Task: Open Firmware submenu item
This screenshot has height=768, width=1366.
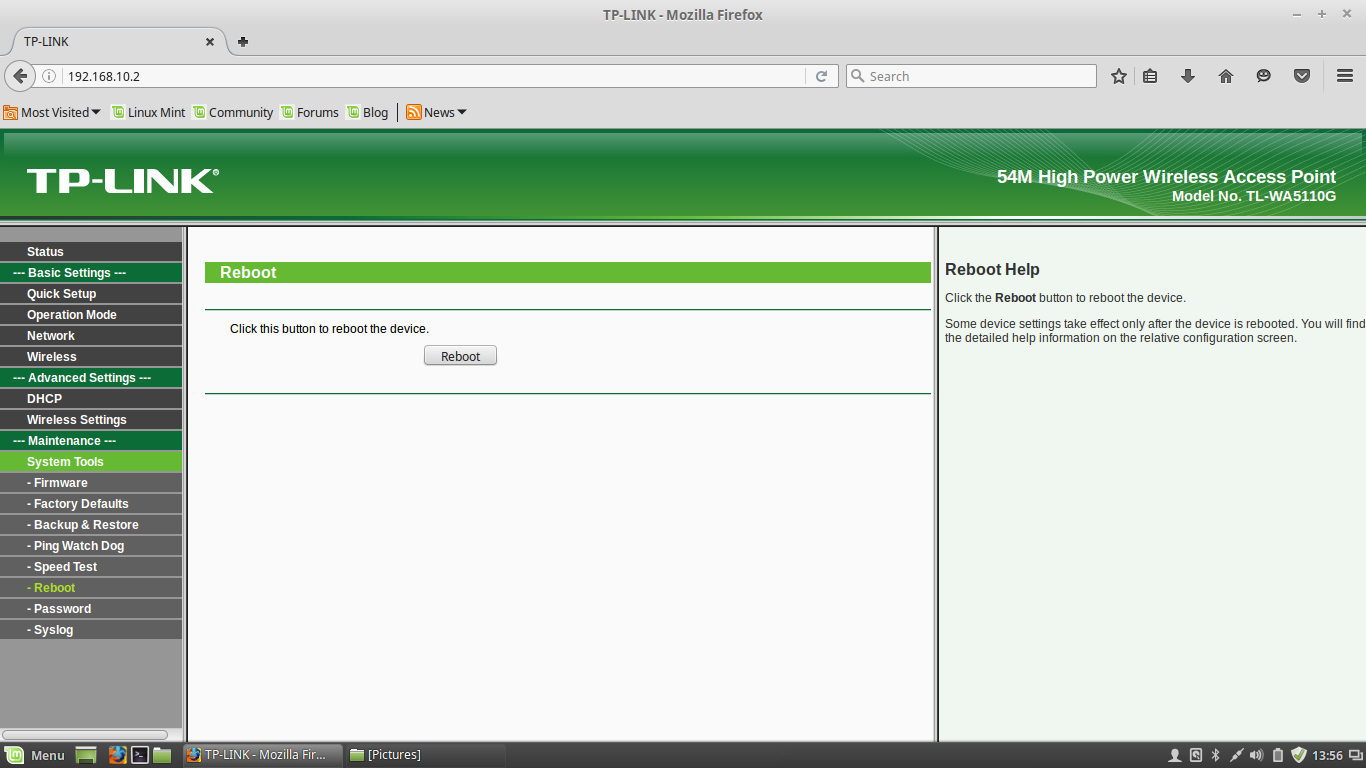Action: point(91,483)
